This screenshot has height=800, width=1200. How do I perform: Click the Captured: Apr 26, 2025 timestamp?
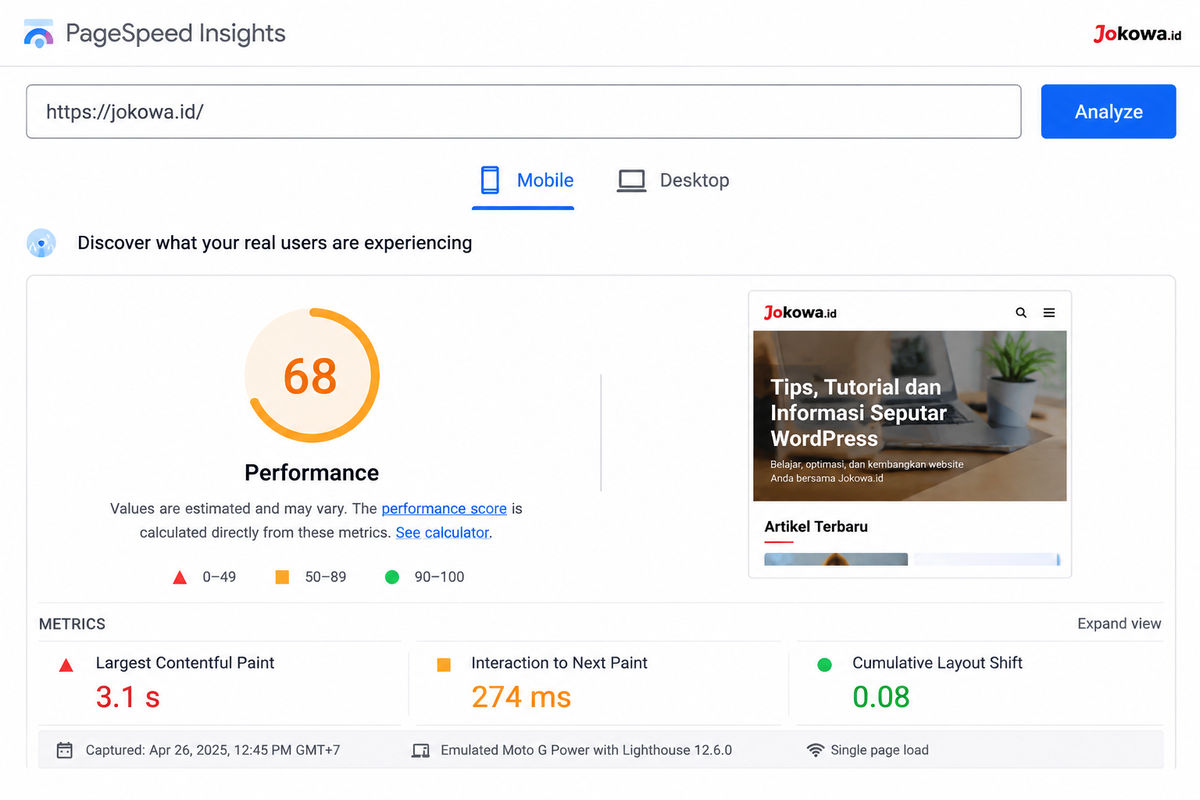click(x=213, y=750)
